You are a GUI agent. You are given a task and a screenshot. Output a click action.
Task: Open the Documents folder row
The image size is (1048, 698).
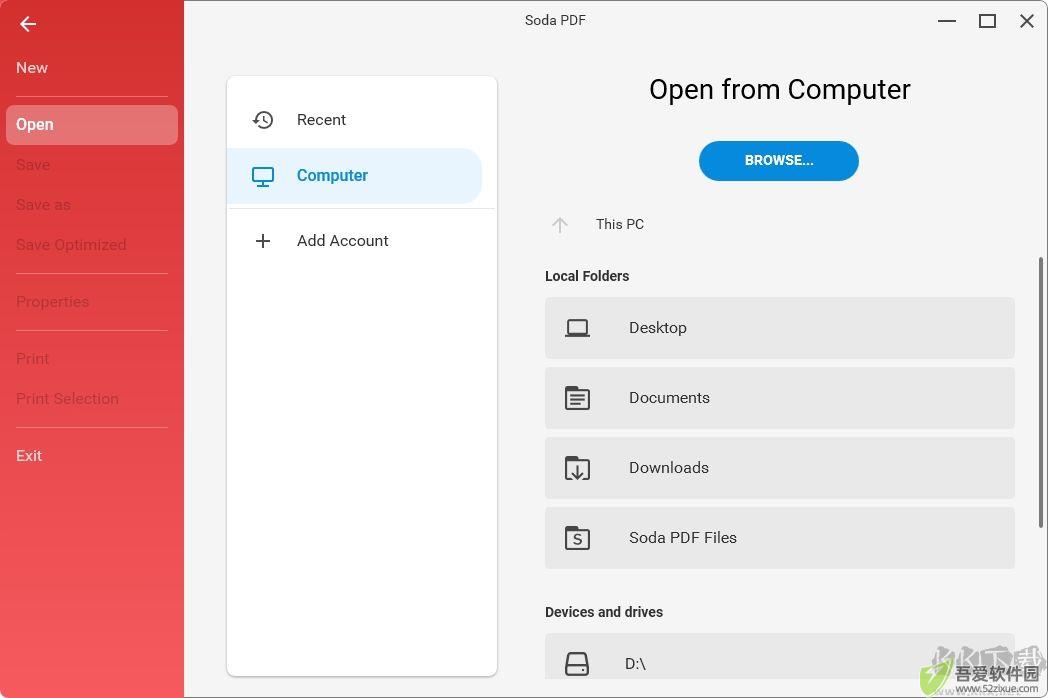pos(779,398)
